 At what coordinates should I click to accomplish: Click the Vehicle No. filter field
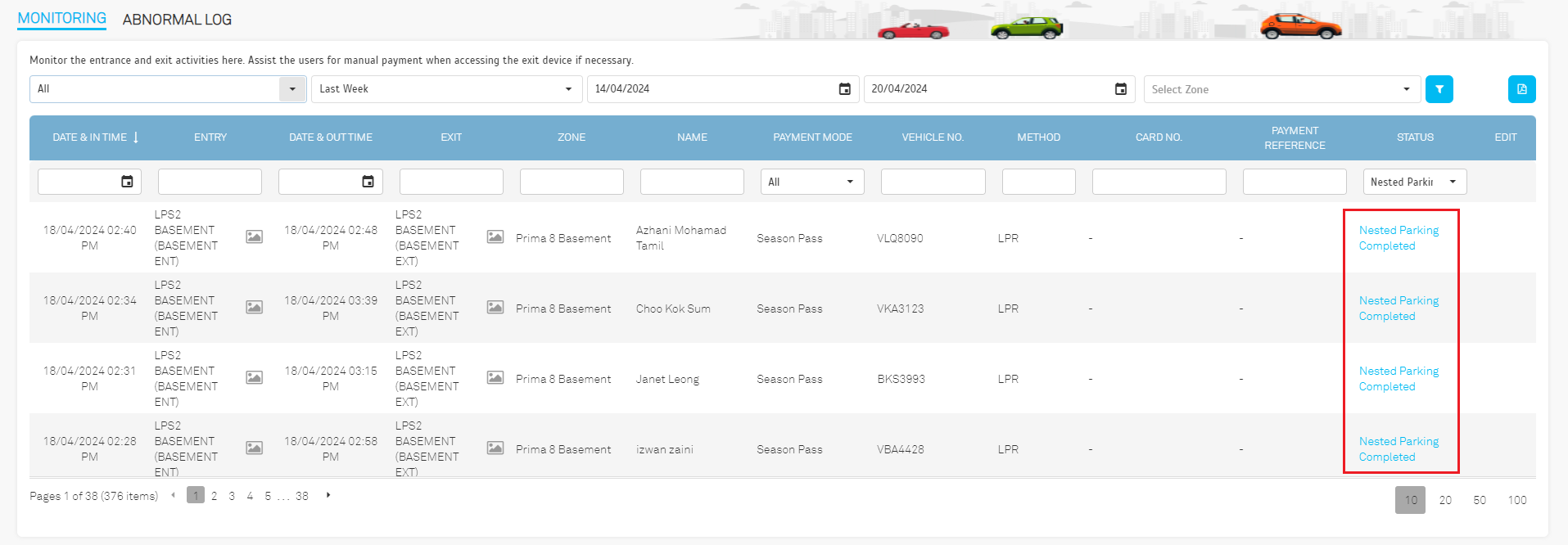coord(933,182)
